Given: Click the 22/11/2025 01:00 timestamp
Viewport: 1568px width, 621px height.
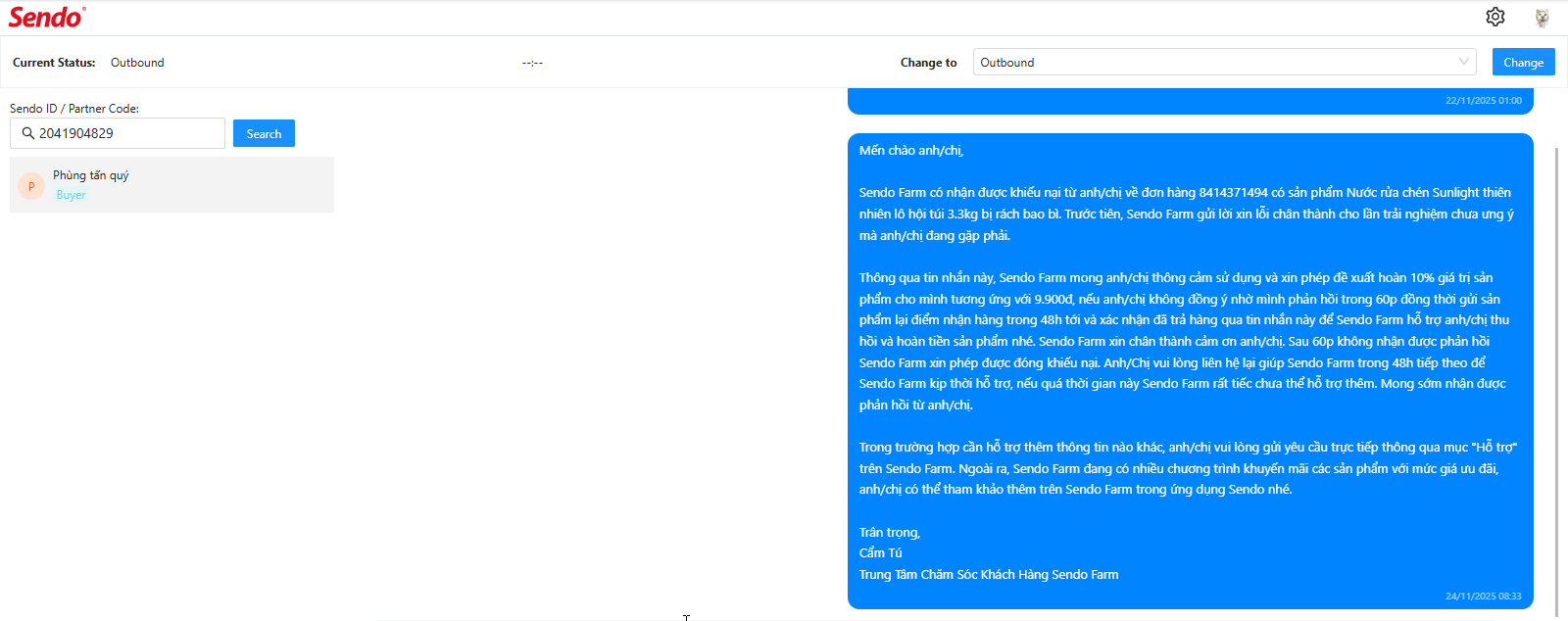Looking at the screenshot, I should tap(1484, 100).
